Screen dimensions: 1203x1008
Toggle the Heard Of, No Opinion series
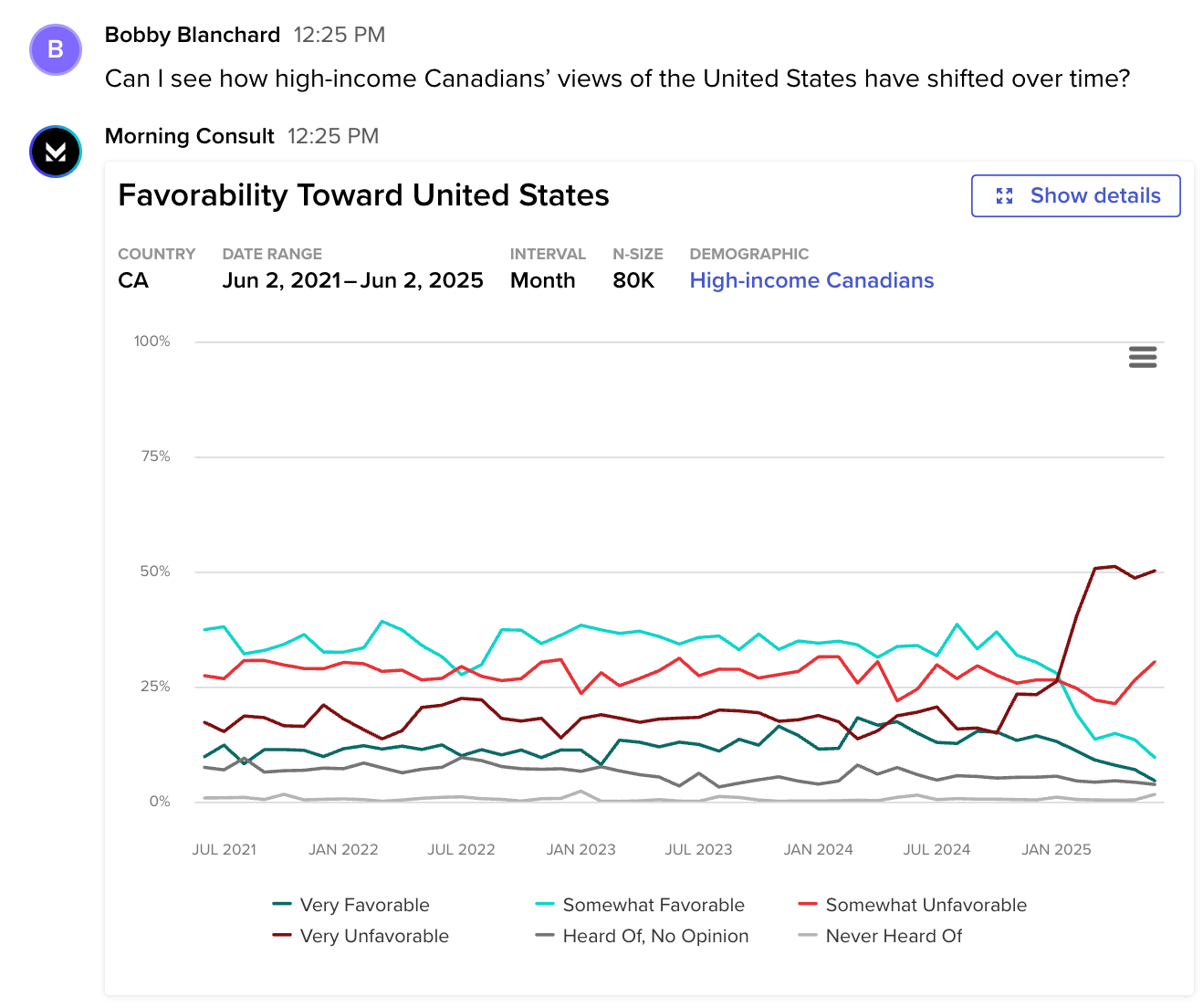point(654,936)
